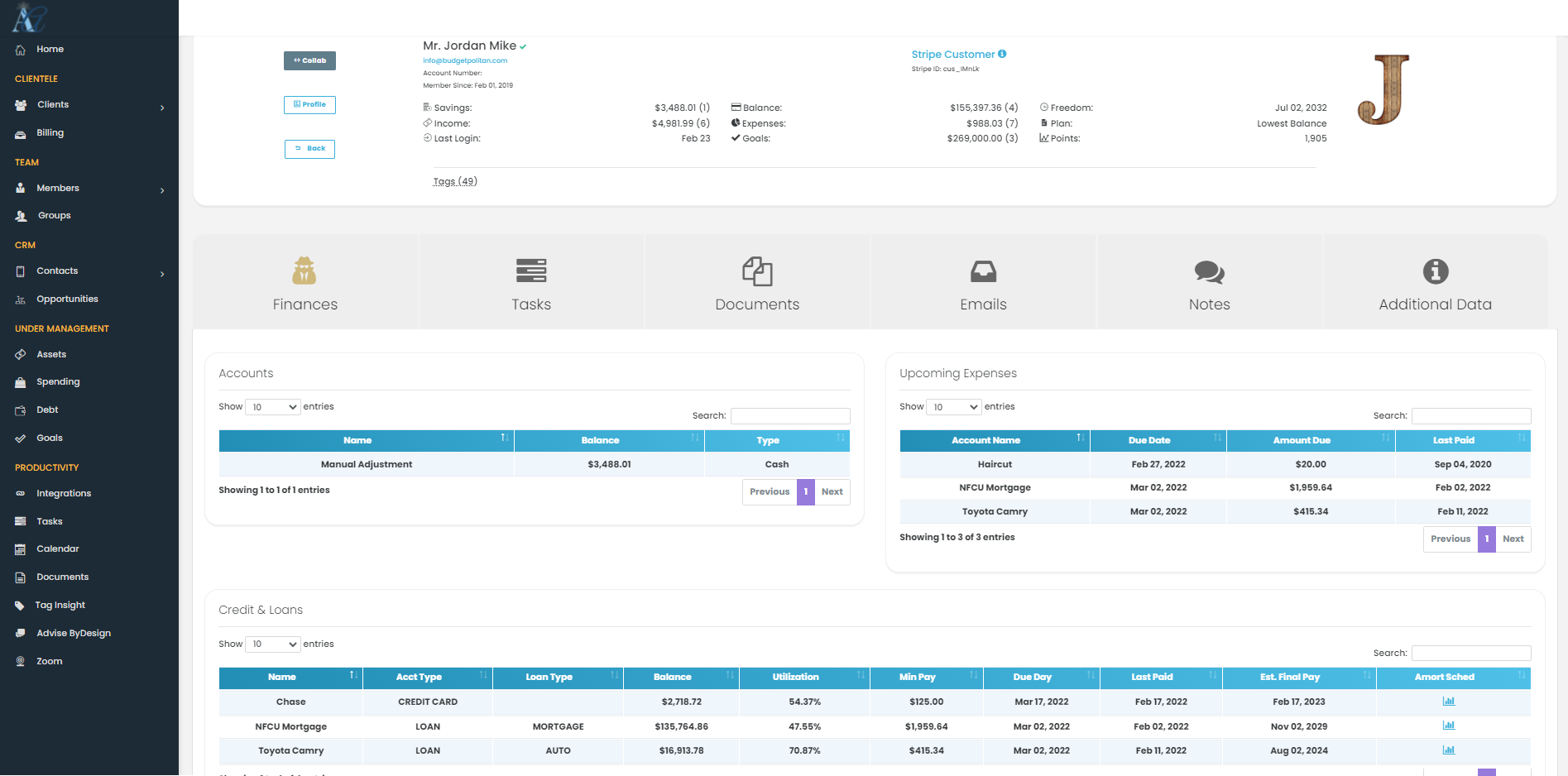Switch to the Emails tab
1568x776 pixels.
[x=983, y=281]
